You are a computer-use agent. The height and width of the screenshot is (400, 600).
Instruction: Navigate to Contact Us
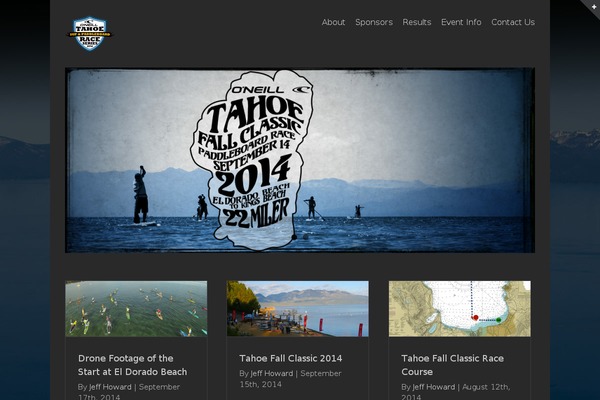tap(513, 22)
